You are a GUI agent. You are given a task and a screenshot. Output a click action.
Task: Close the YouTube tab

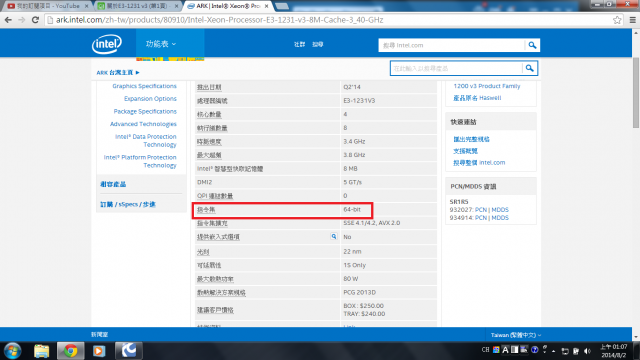click(87, 6)
